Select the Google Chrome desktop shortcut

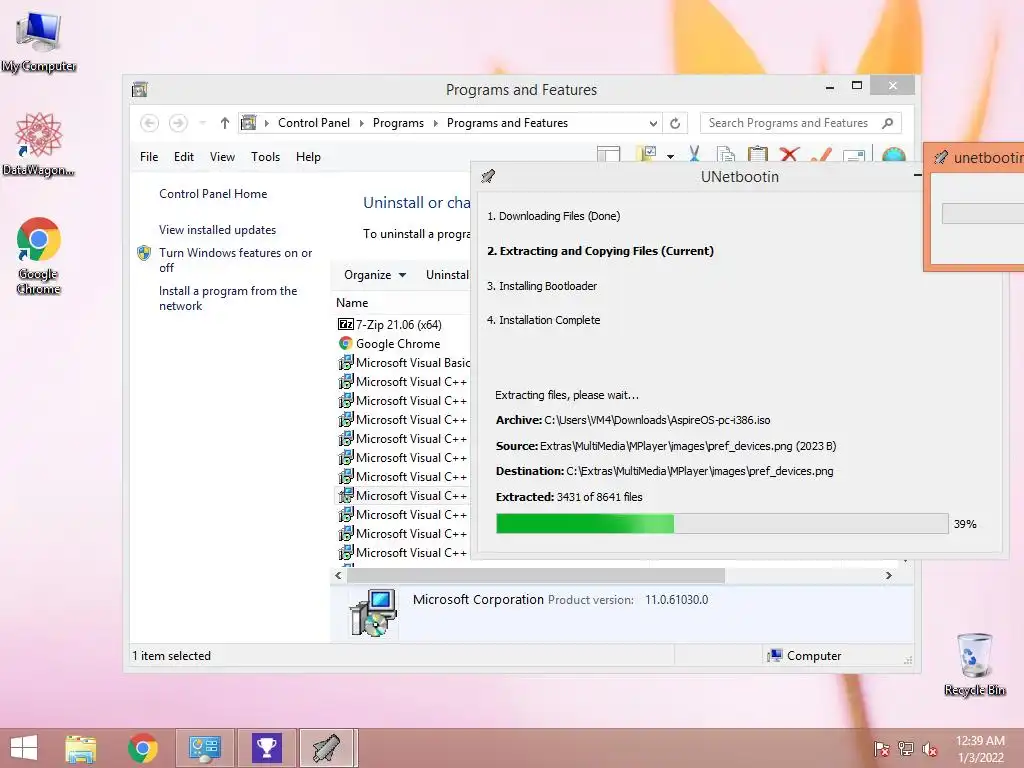tap(39, 255)
